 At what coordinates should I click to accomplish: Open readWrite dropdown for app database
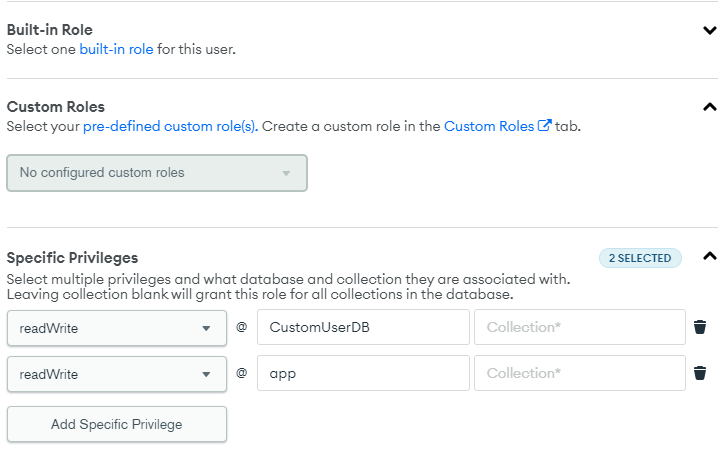point(116,373)
